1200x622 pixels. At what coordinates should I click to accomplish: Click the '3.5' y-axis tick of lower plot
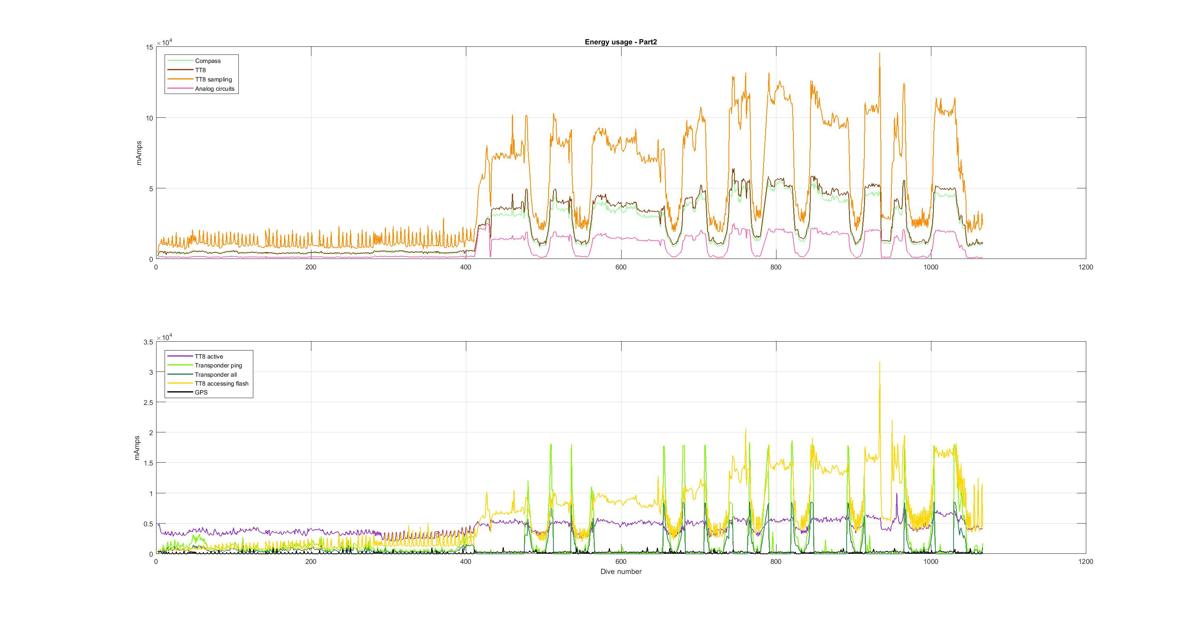pyautogui.click(x=147, y=342)
